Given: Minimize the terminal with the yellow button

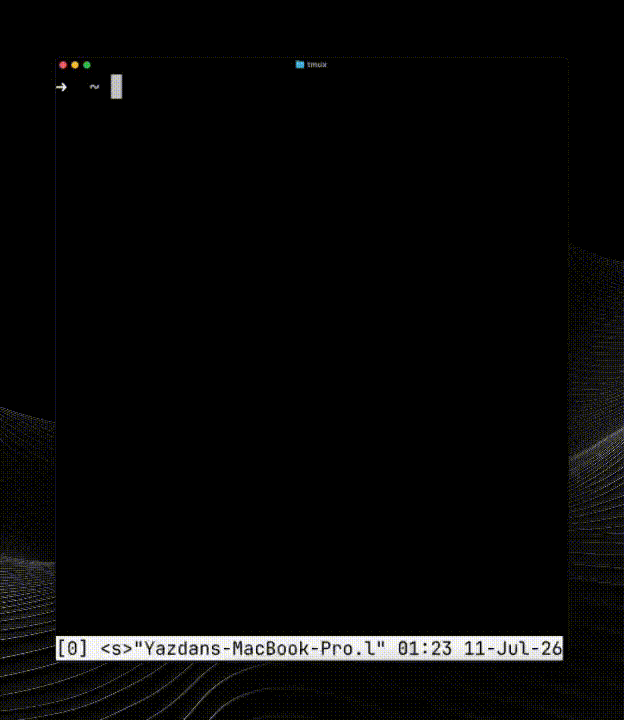Looking at the screenshot, I should pyautogui.click(x=75, y=65).
